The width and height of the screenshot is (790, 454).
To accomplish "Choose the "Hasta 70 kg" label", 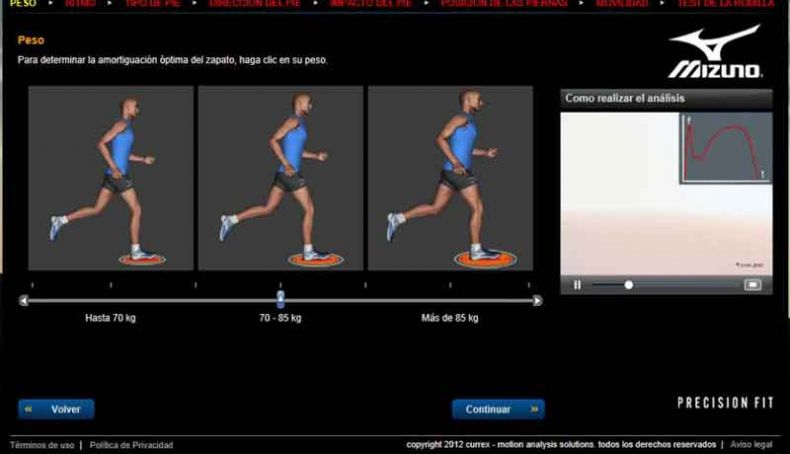I will click(110, 318).
